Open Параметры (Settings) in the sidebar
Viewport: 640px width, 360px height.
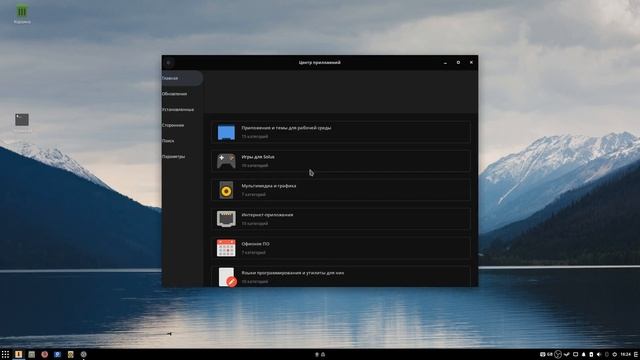(182, 156)
